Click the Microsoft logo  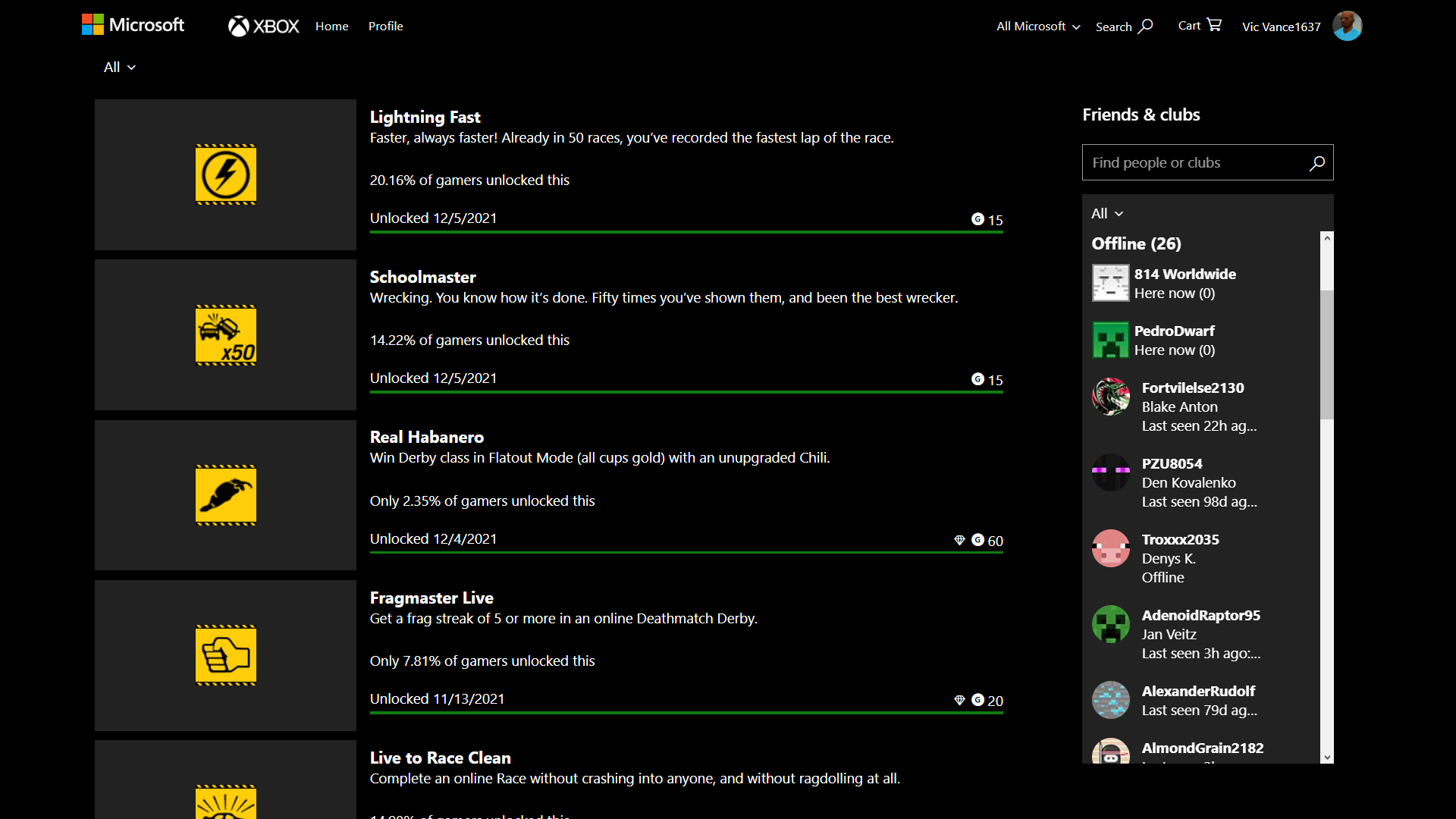[133, 25]
